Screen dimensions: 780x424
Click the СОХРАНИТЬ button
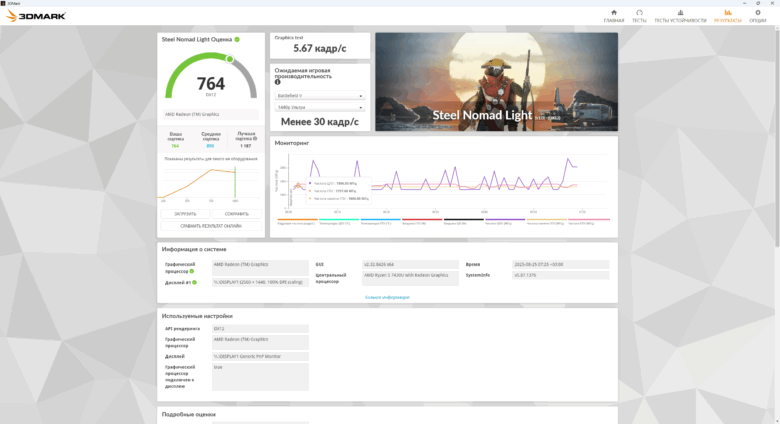point(236,214)
